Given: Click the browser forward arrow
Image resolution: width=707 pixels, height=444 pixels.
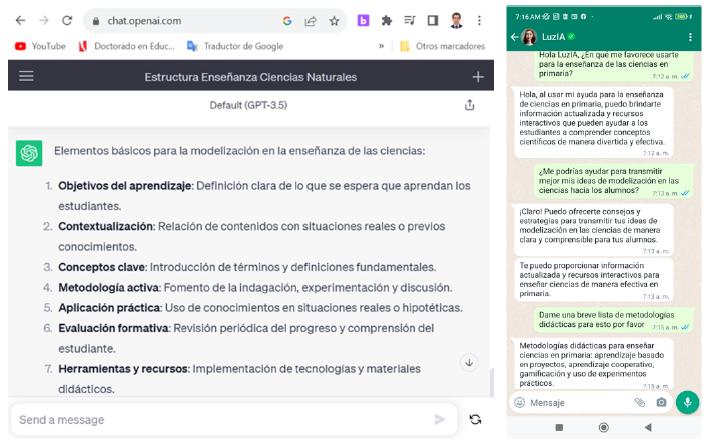Looking at the screenshot, I should coord(43,20).
